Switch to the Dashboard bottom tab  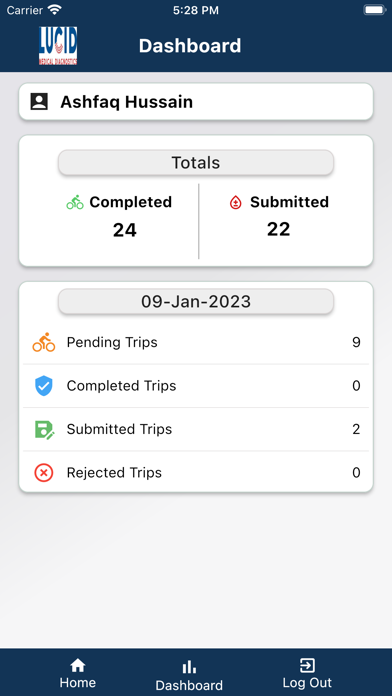189,676
